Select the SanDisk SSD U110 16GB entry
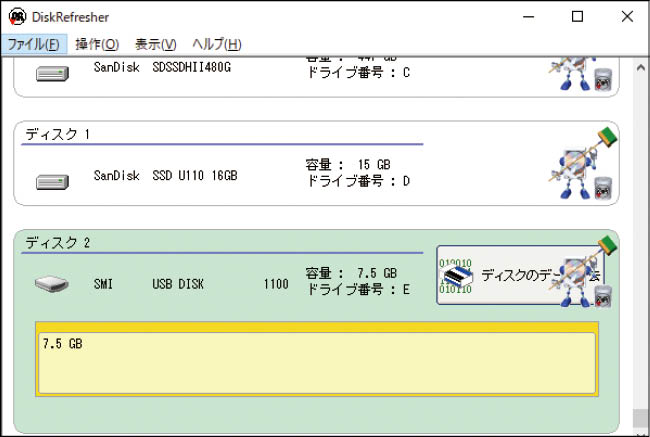Screen dimensions: 650x437 coord(165,174)
